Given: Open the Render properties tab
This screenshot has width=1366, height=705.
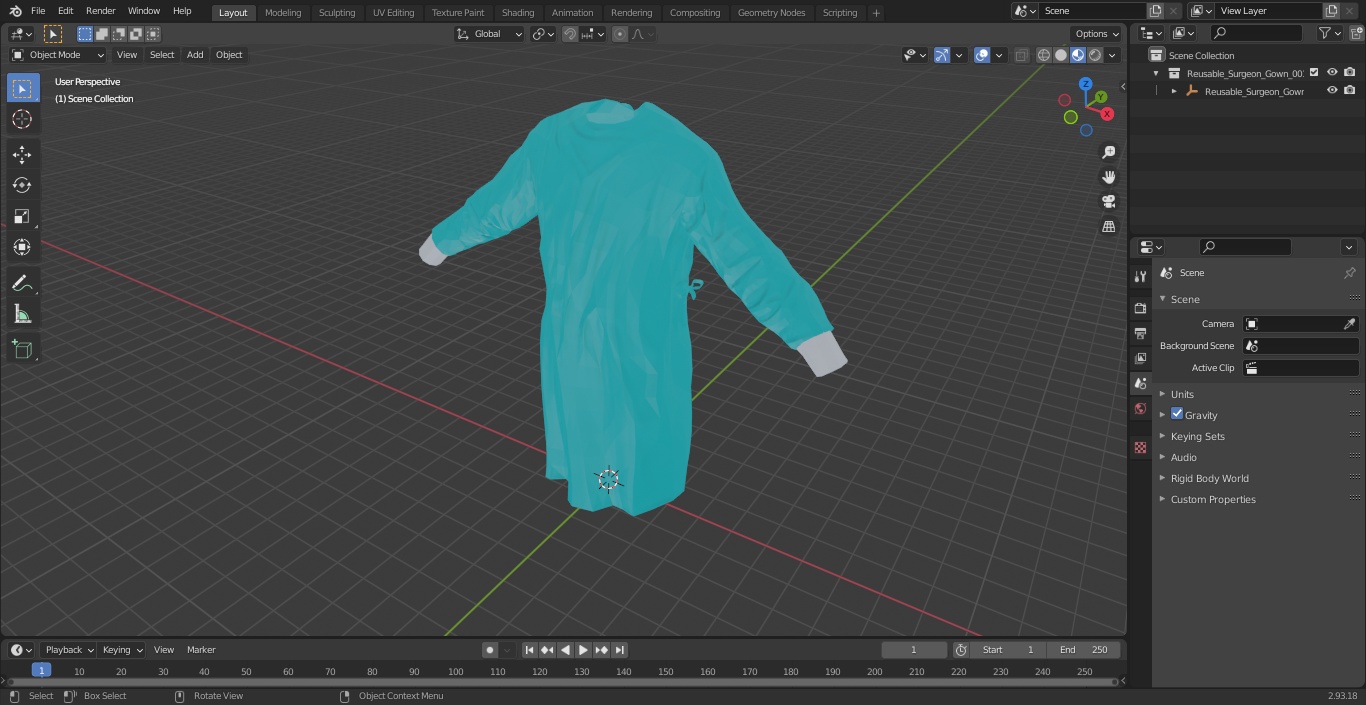Looking at the screenshot, I should point(1140,308).
